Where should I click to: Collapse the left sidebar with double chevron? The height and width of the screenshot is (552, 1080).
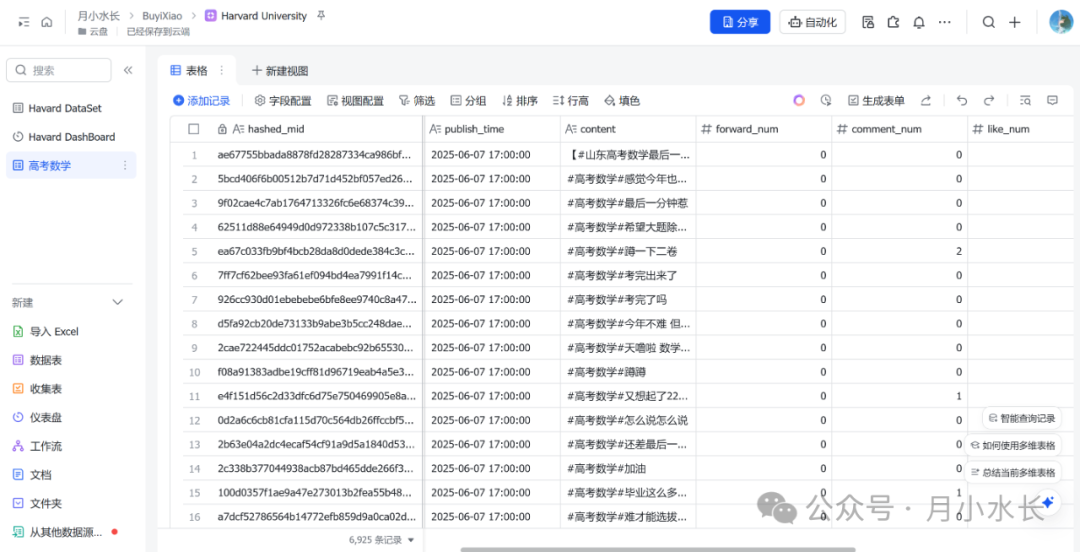(x=128, y=70)
